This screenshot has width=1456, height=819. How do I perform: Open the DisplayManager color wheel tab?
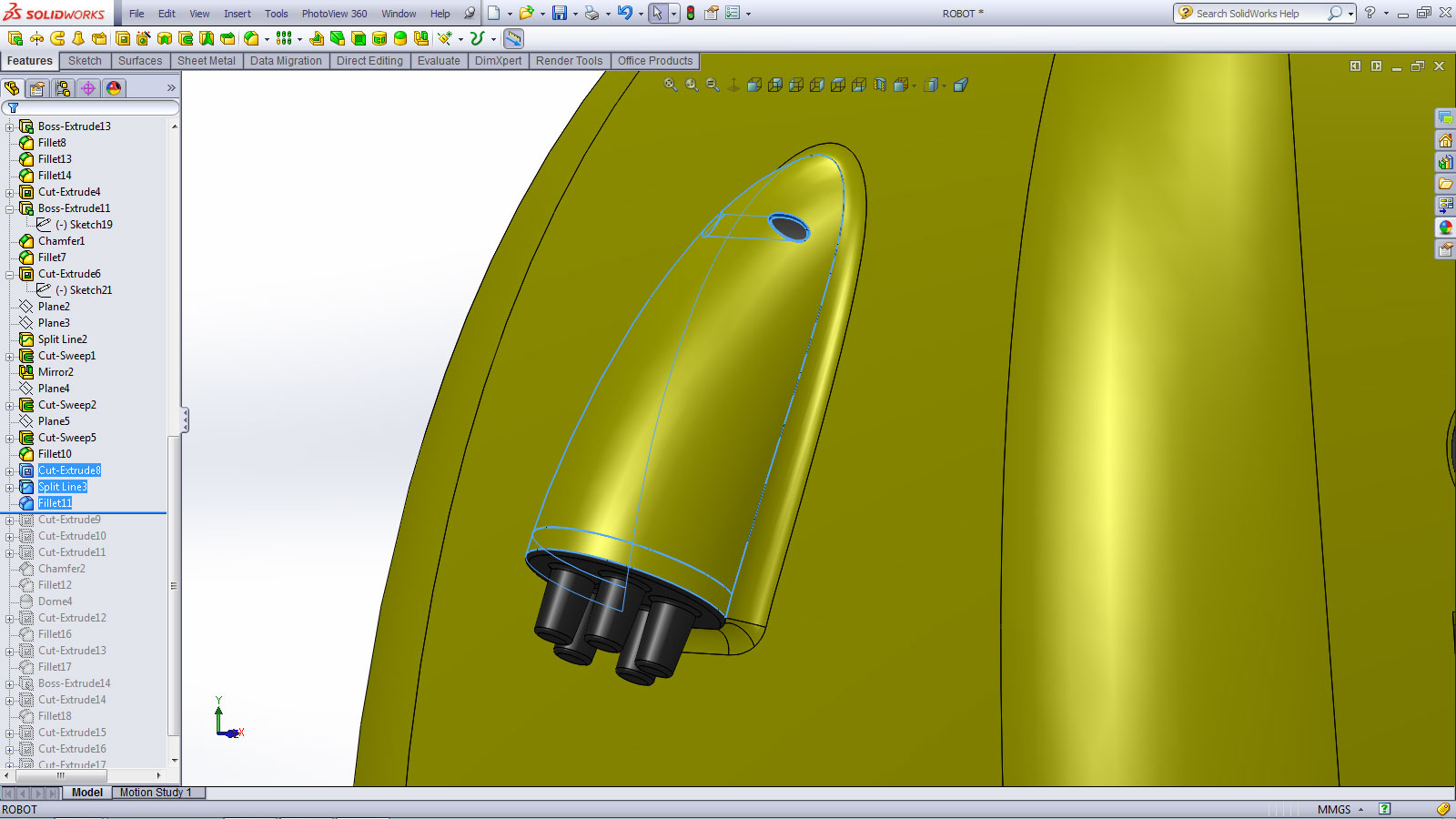point(114,88)
